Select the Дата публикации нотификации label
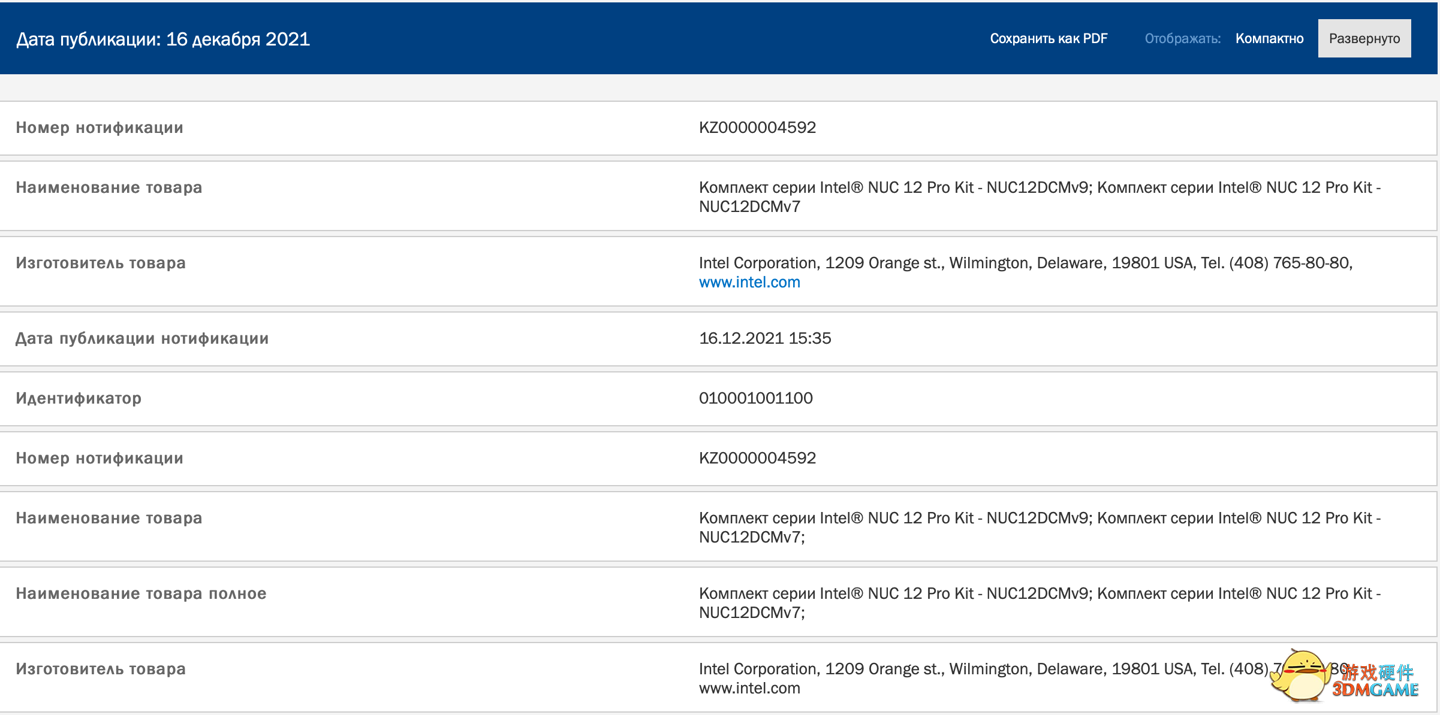 pyautogui.click(x=142, y=338)
